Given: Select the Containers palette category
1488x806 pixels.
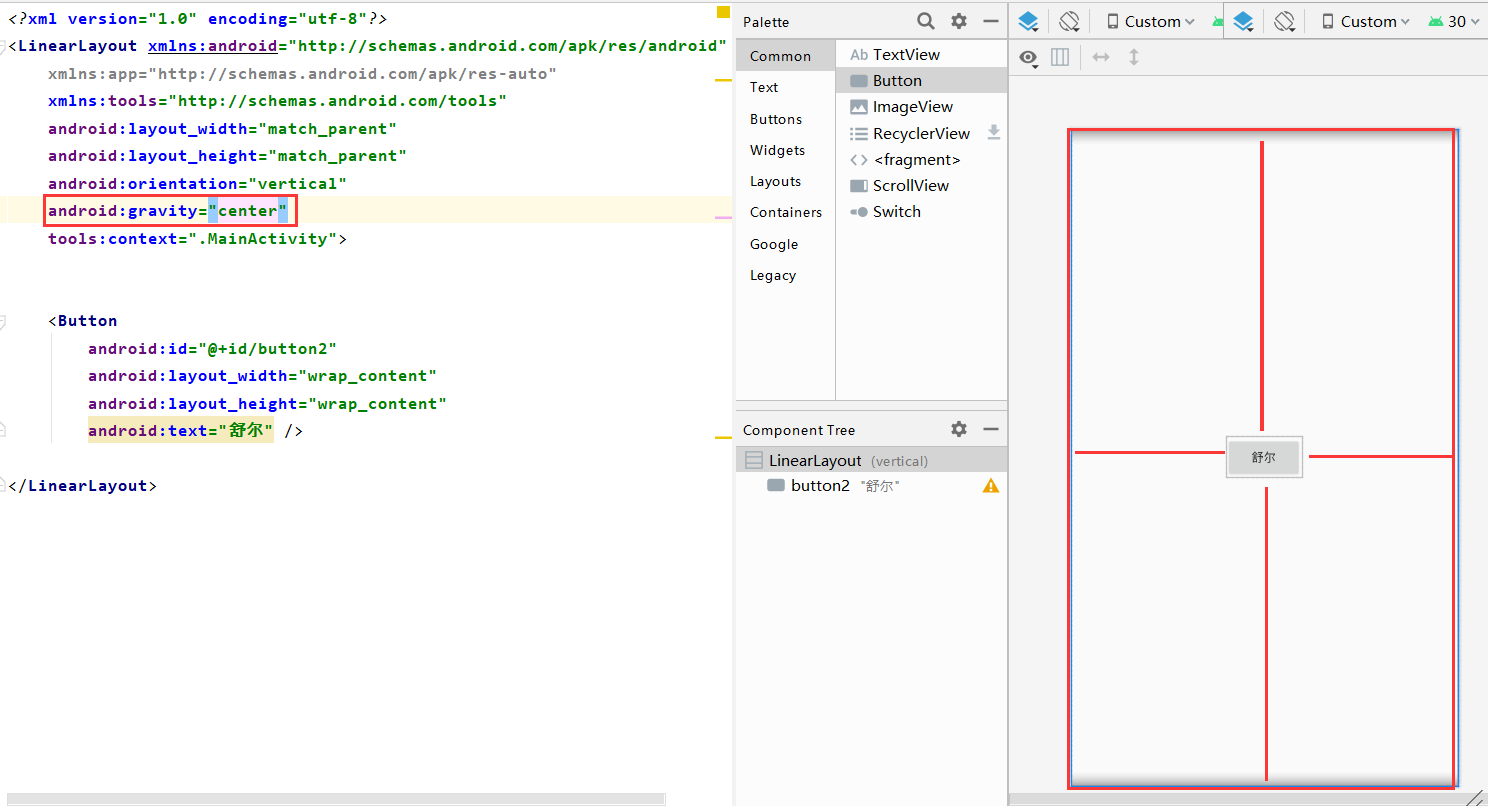Looking at the screenshot, I should pos(785,212).
